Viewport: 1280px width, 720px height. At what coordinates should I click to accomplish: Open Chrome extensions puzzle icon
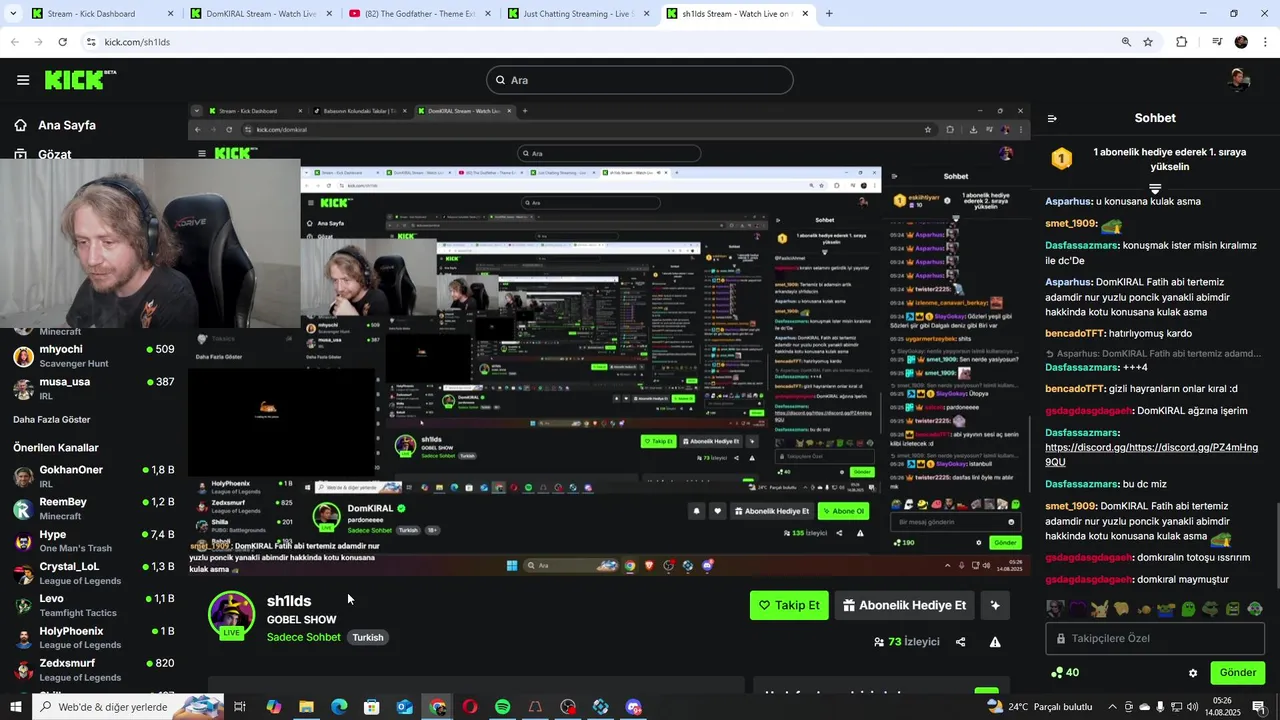[1182, 42]
